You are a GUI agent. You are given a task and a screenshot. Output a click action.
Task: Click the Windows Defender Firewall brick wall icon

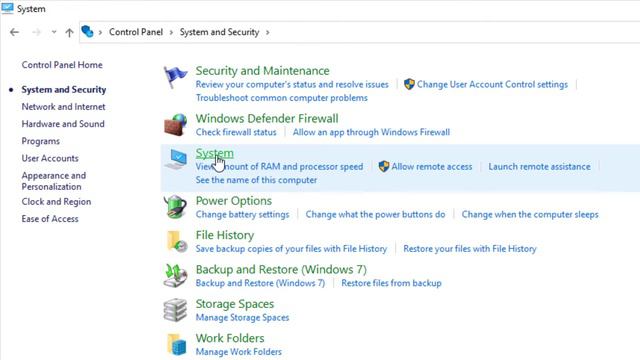(x=176, y=124)
